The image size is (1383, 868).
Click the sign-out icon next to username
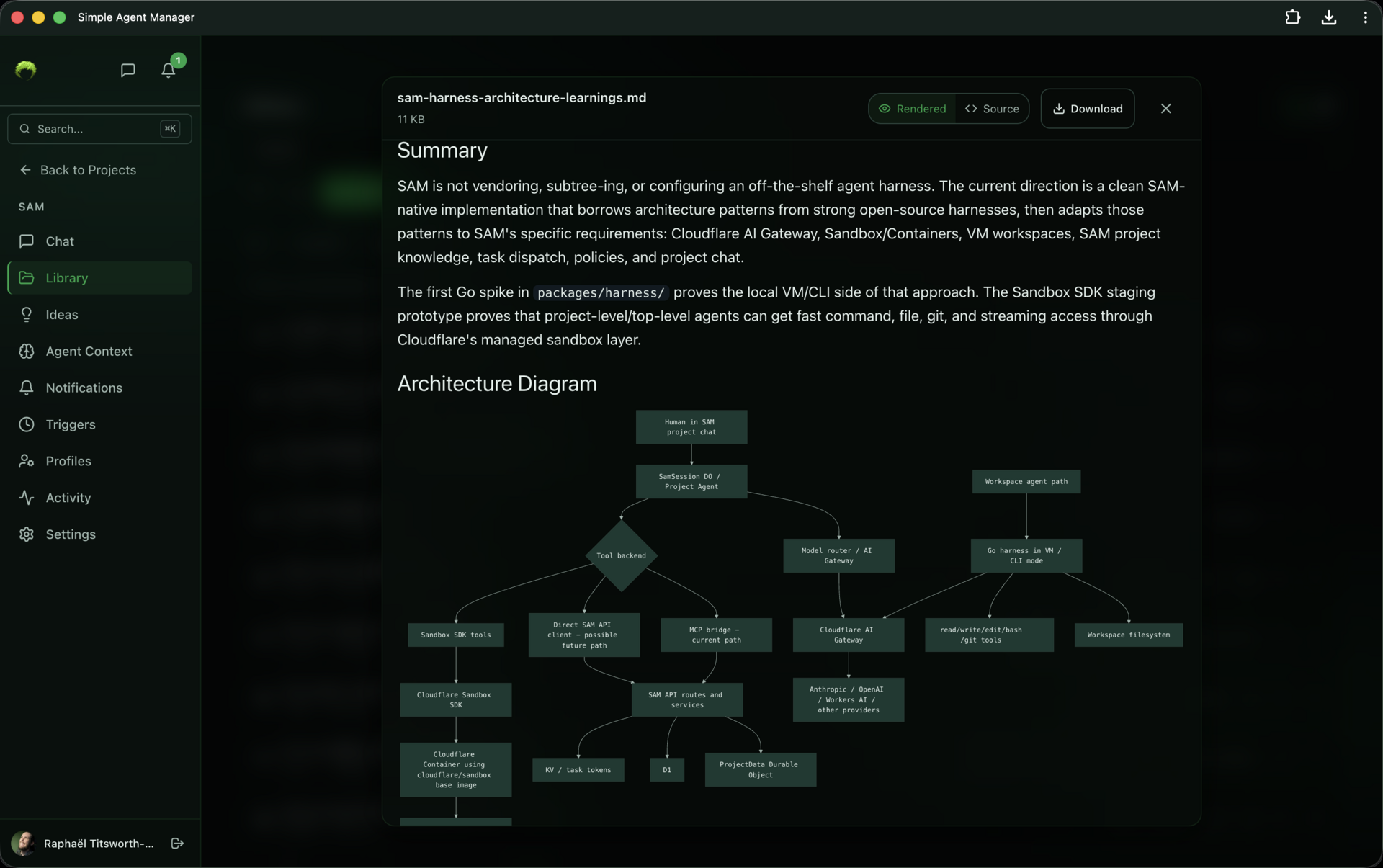pyautogui.click(x=177, y=843)
